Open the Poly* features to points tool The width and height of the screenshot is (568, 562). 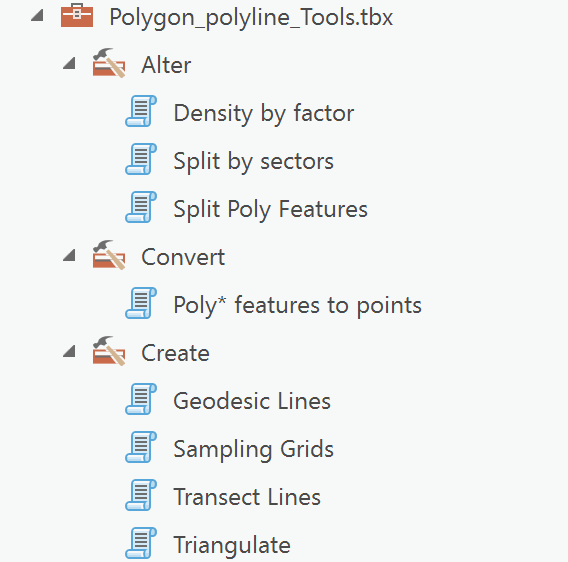297,305
